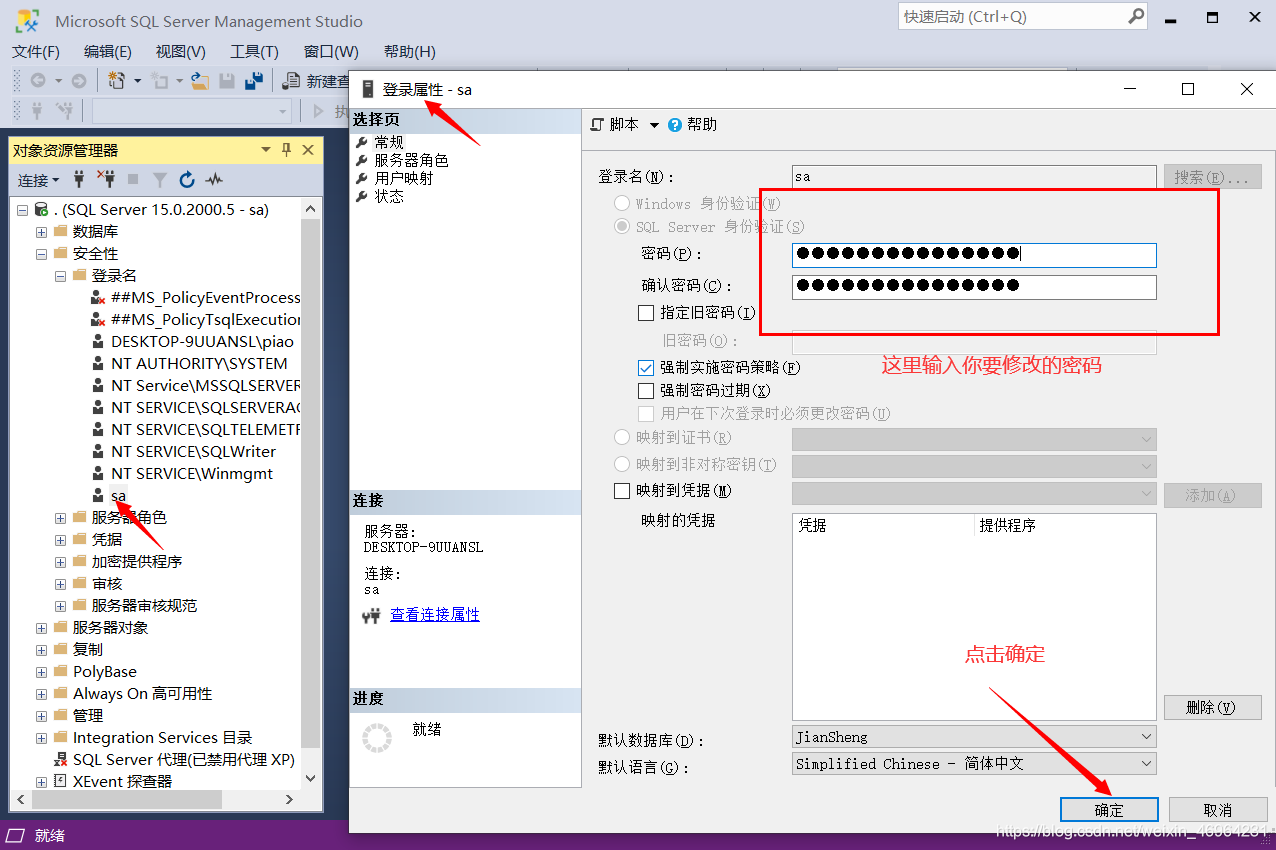The height and width of the screenshot is (850, 1276).
Task: Open the 连接 dropdown in Object Explorer
Action: coord(39,180)
